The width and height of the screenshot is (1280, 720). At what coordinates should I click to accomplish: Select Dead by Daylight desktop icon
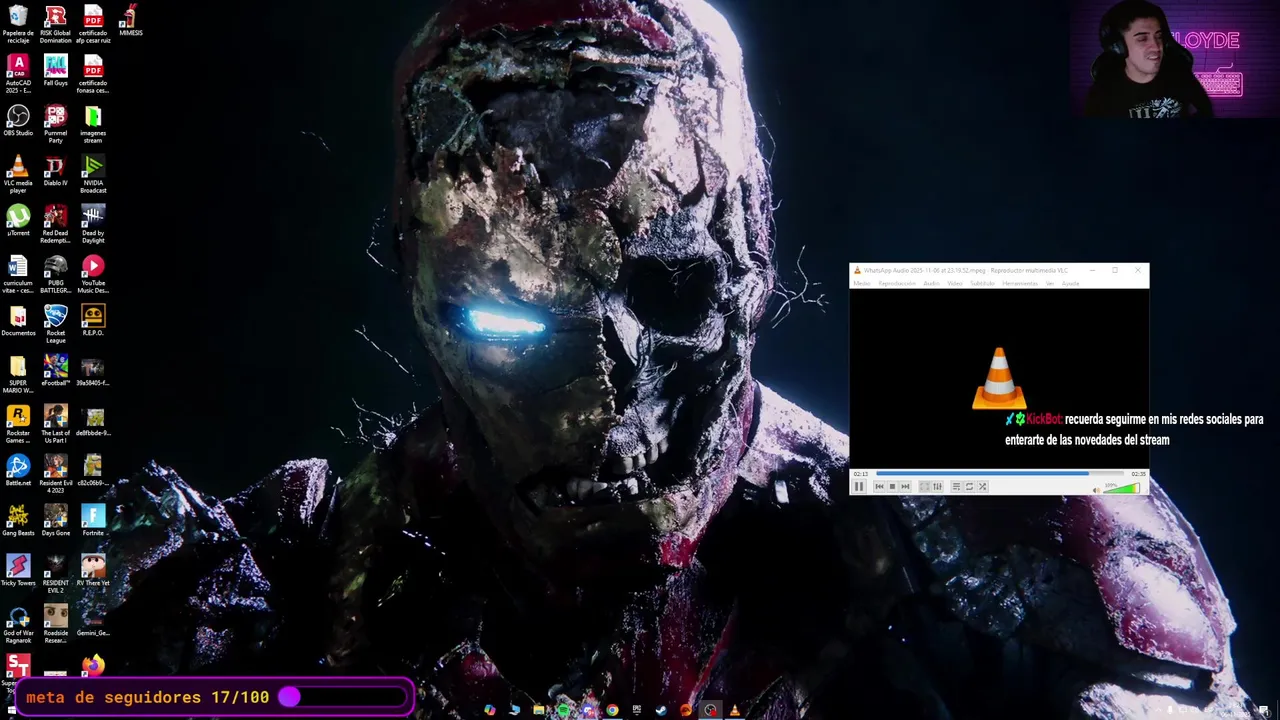pyautogui.click(x=93, y=224)
